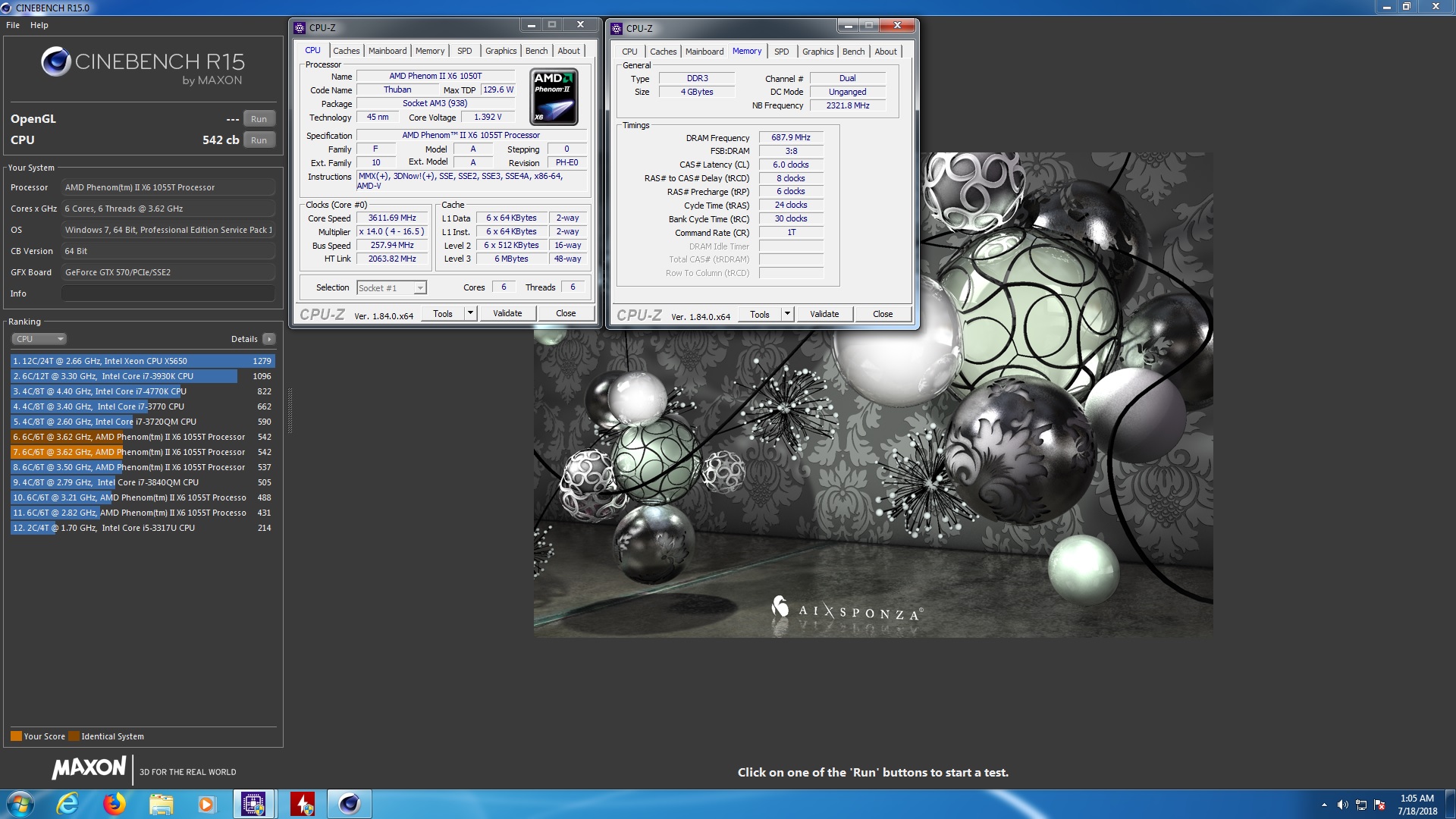Open Socket #1 selection dropdown

coord(391,288)
